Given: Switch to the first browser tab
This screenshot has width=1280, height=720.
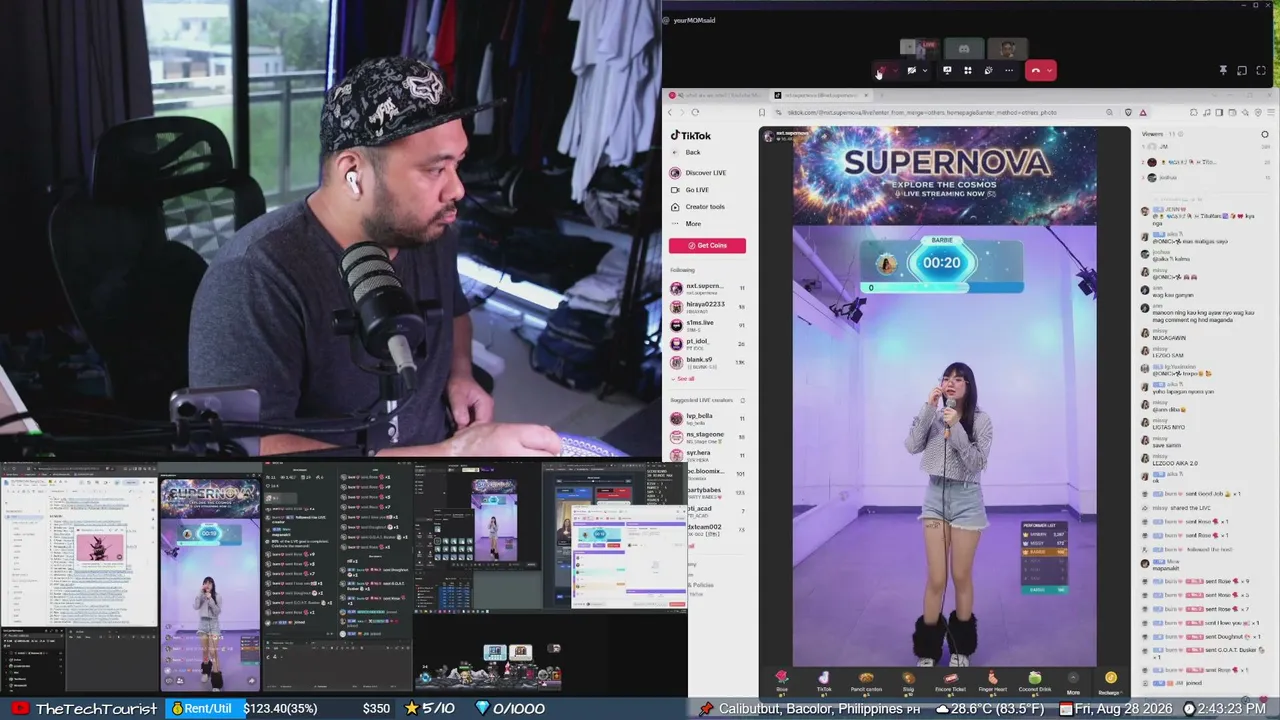Looking at the screenshot, I should pyautogui.click(x=716, y=95).
